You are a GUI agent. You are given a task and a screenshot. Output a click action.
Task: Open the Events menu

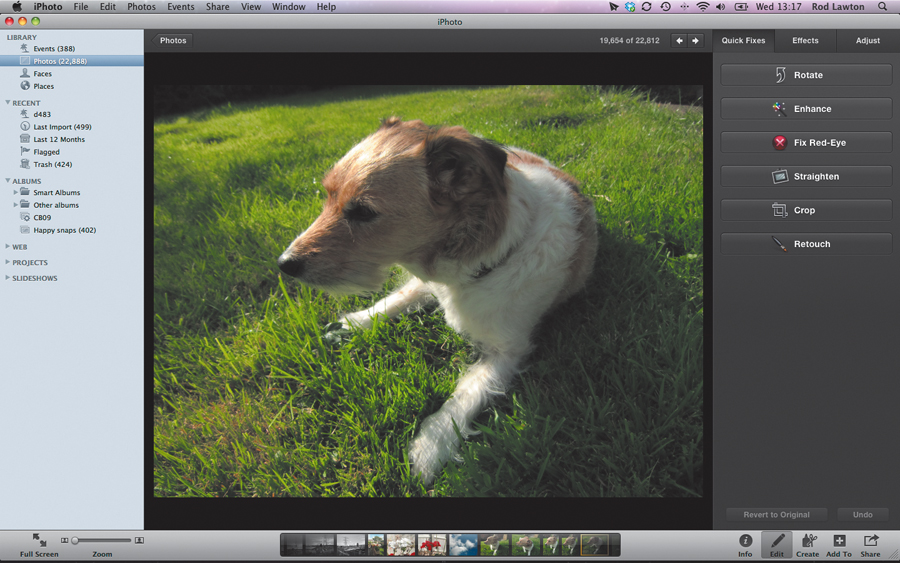[180, 7]
